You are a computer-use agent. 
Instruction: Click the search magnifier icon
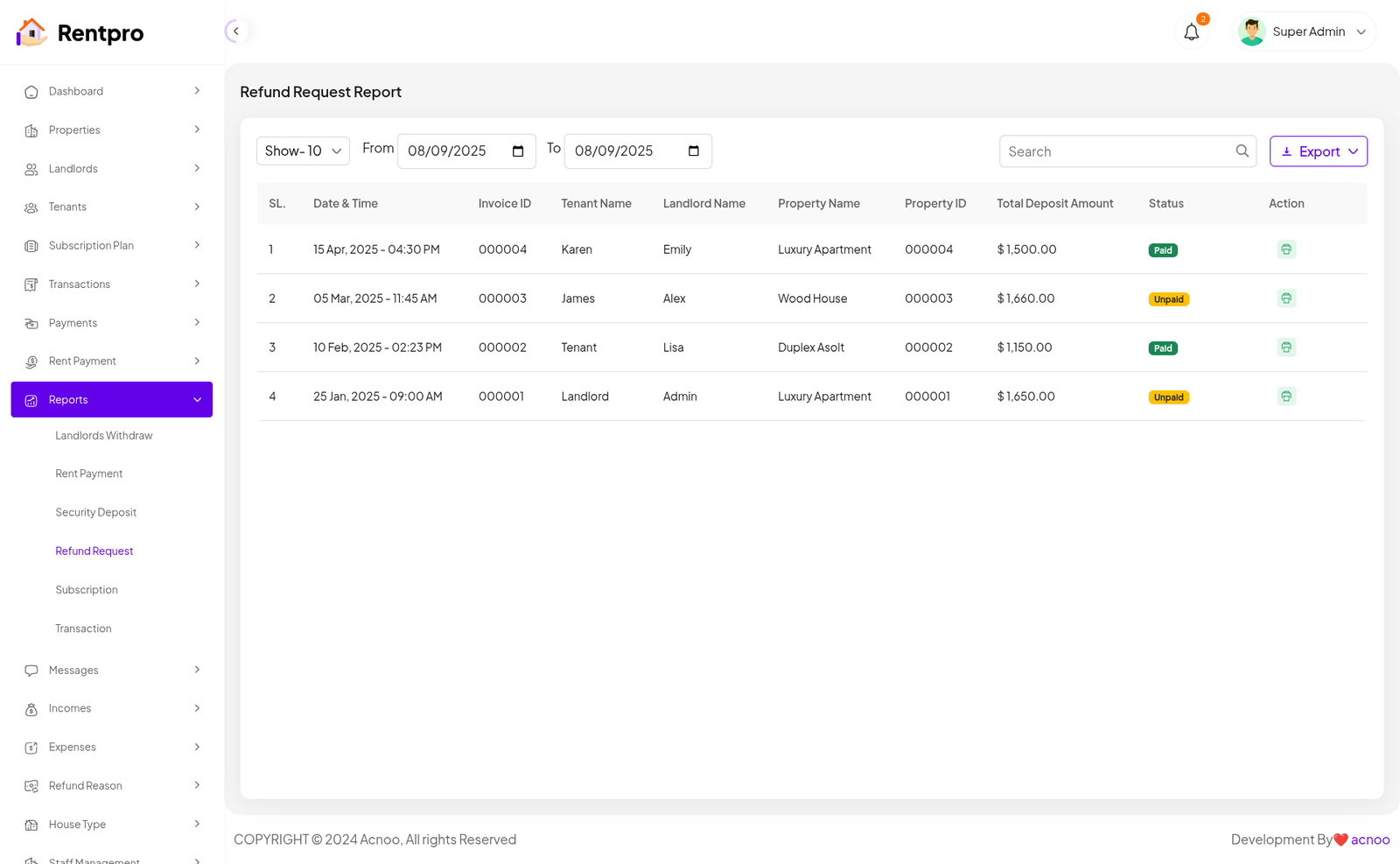pyautogui.click(x=1242, y=151)
